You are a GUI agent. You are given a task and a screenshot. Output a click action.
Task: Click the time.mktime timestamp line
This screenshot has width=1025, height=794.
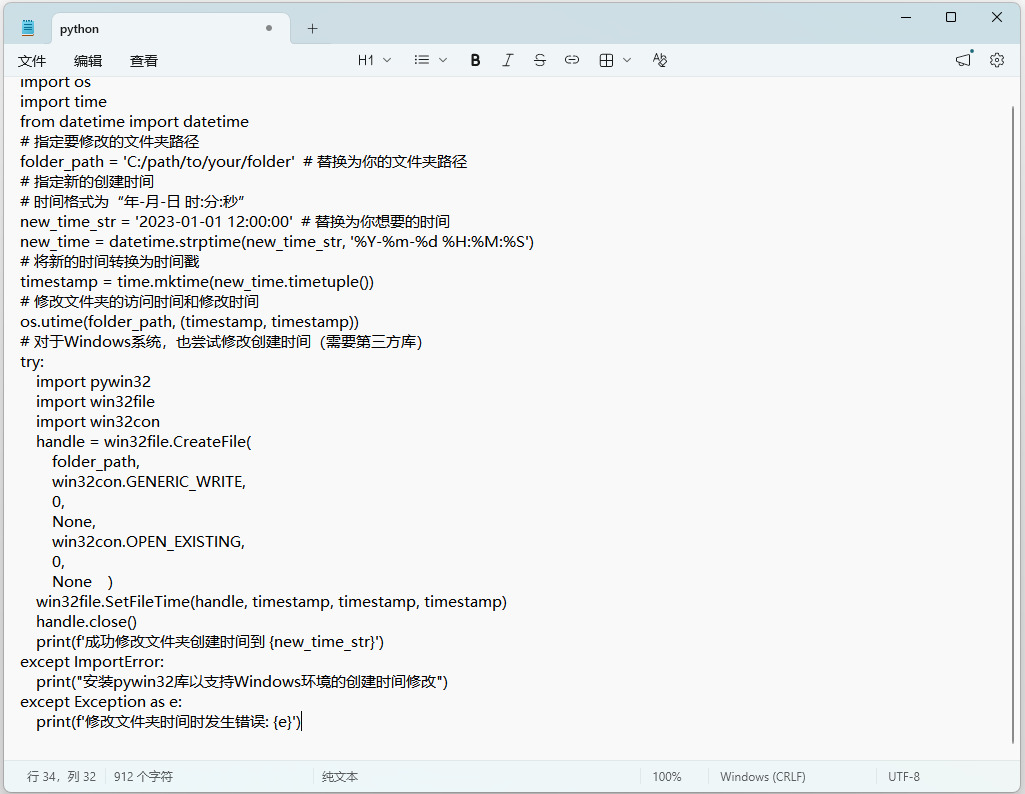197,282
